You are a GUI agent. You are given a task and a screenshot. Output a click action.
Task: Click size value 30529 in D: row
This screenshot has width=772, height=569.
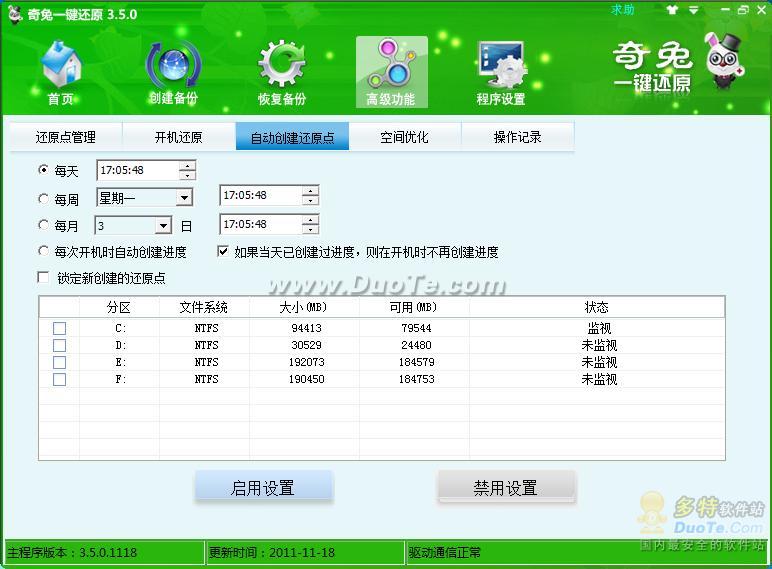[x=306, y=345]
